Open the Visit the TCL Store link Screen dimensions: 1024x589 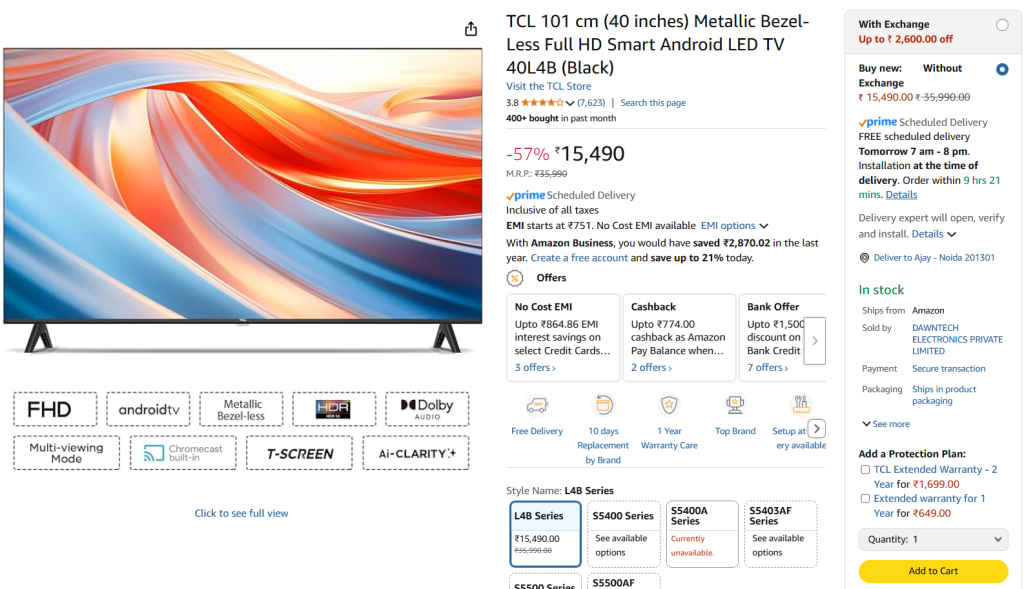(549, 86)
